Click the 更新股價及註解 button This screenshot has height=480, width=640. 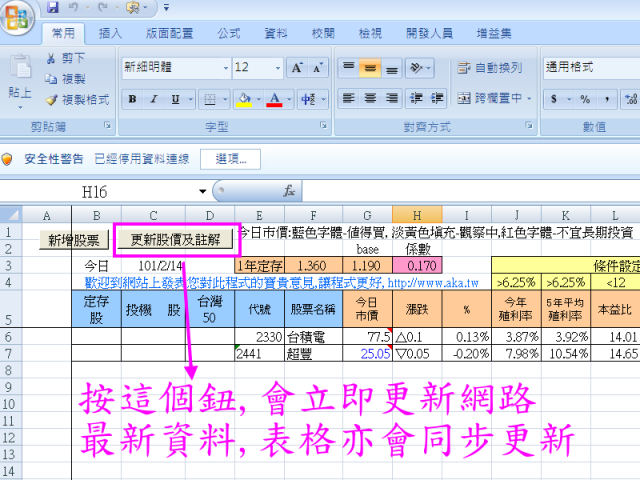tap(175, 240)
